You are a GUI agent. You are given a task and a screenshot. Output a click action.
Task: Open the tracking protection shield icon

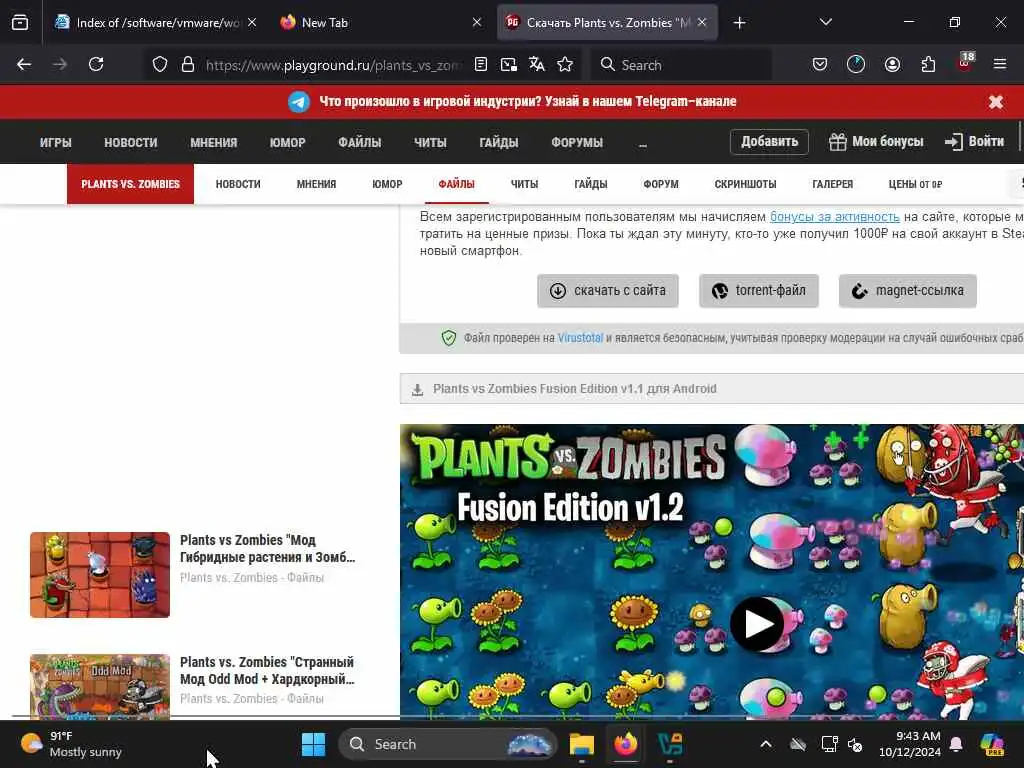click(x=160, y=65)
